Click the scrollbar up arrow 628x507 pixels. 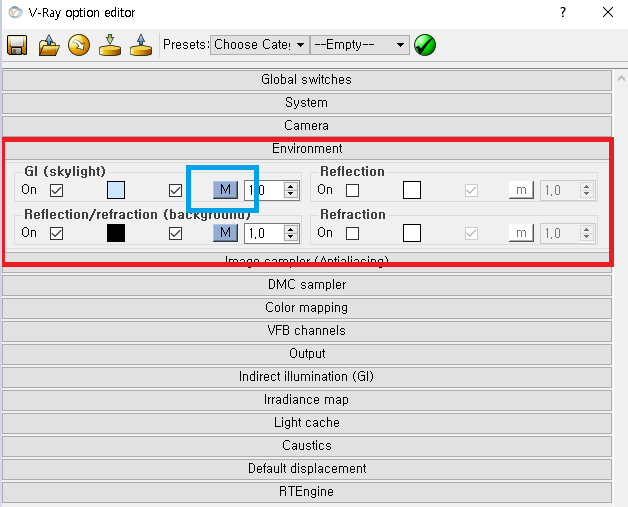pyautogui.click(x=621, y=78)
